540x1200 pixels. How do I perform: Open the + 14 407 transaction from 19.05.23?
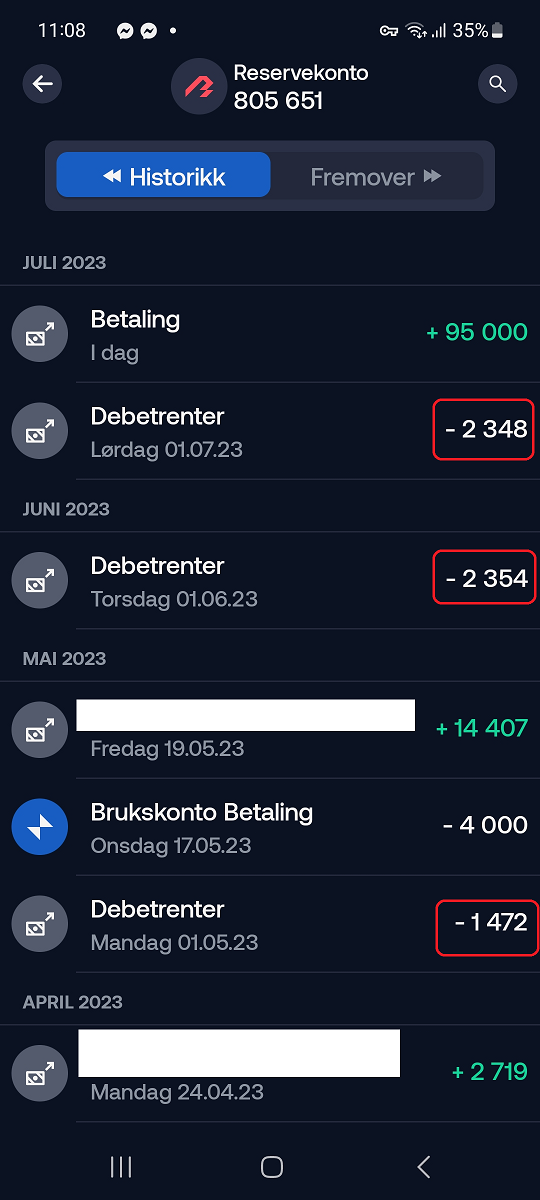[270, 730]
